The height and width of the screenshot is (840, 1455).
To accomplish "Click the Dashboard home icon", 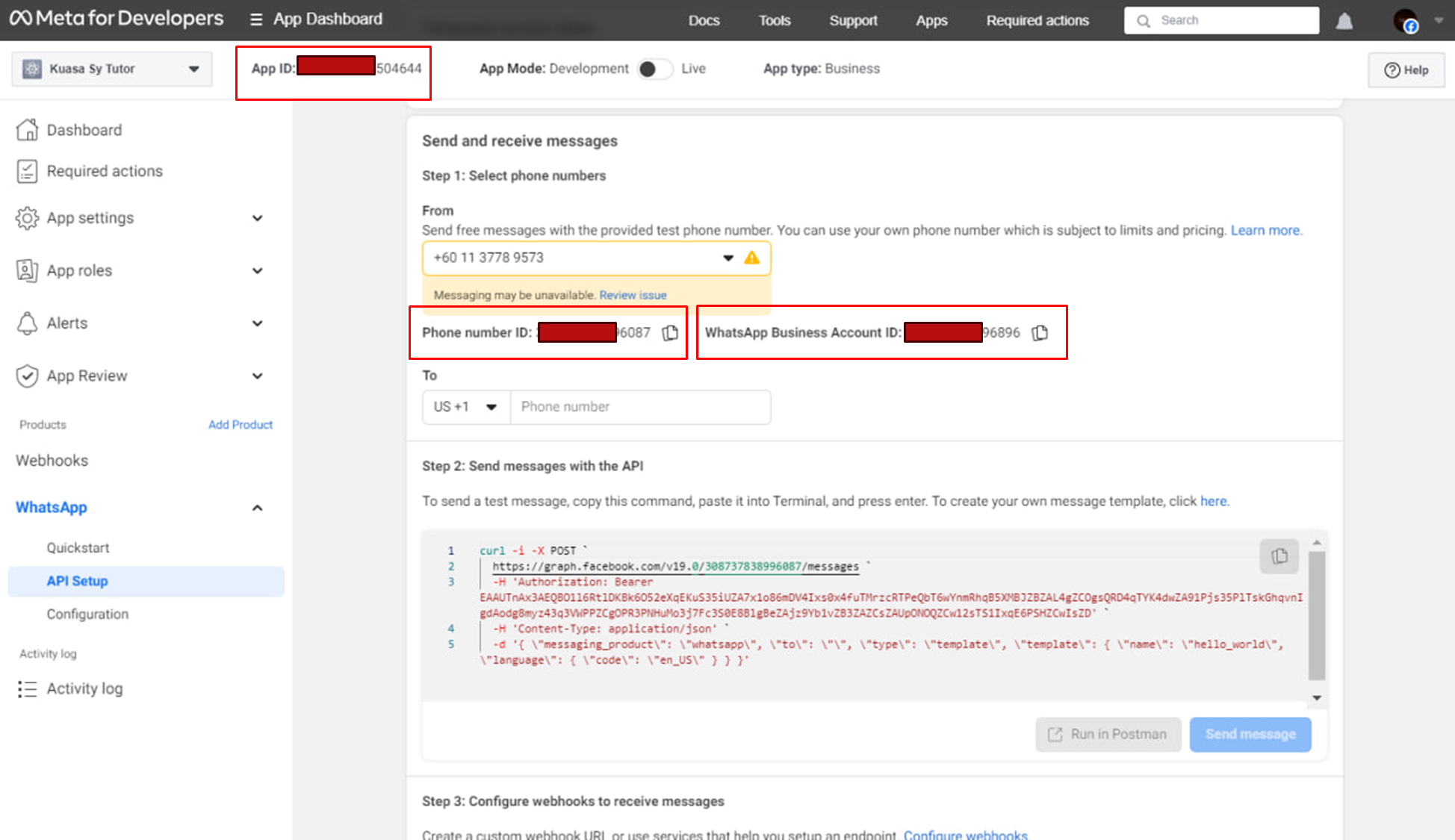I will 27,130.
